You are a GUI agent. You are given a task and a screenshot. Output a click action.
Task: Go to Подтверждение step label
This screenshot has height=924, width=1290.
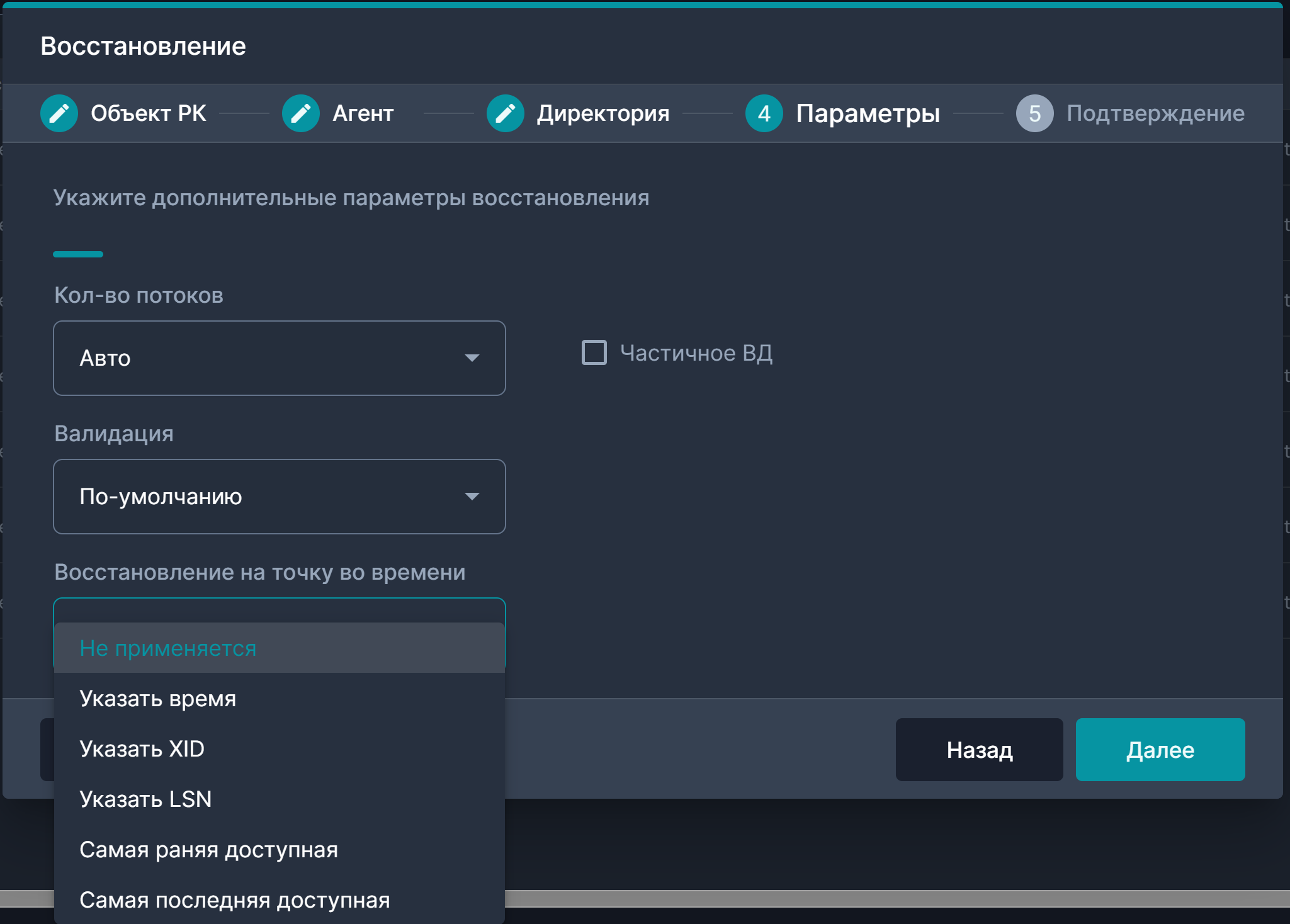[x=1155, y=113]
